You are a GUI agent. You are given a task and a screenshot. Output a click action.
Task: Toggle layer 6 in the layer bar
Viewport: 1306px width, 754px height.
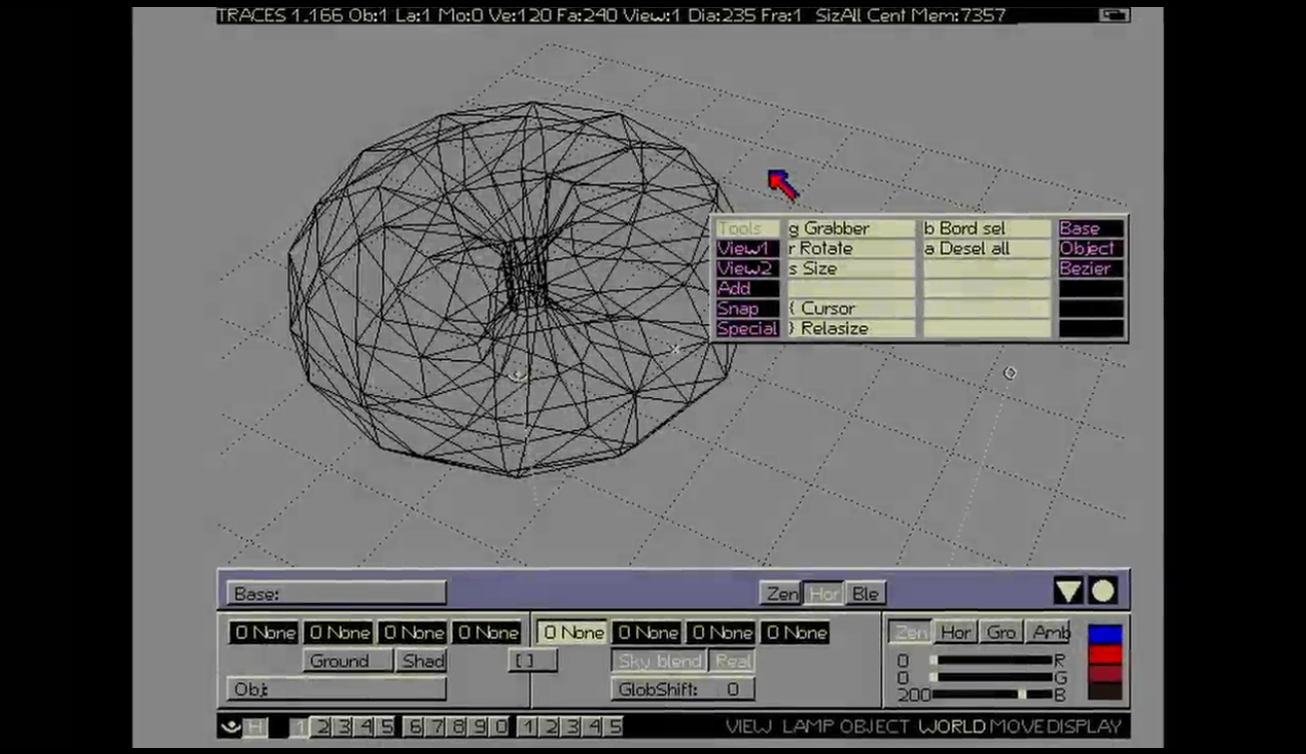[x=415, y=727]
